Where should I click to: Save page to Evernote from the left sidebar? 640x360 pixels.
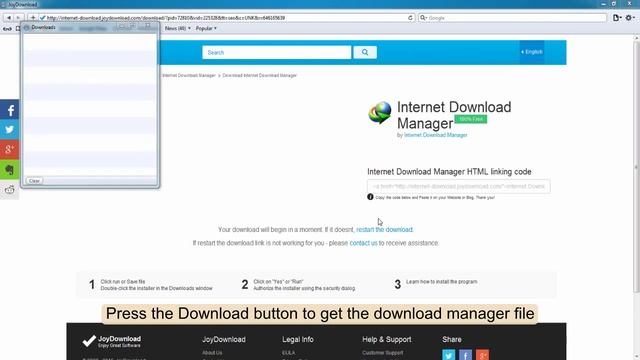9,169
